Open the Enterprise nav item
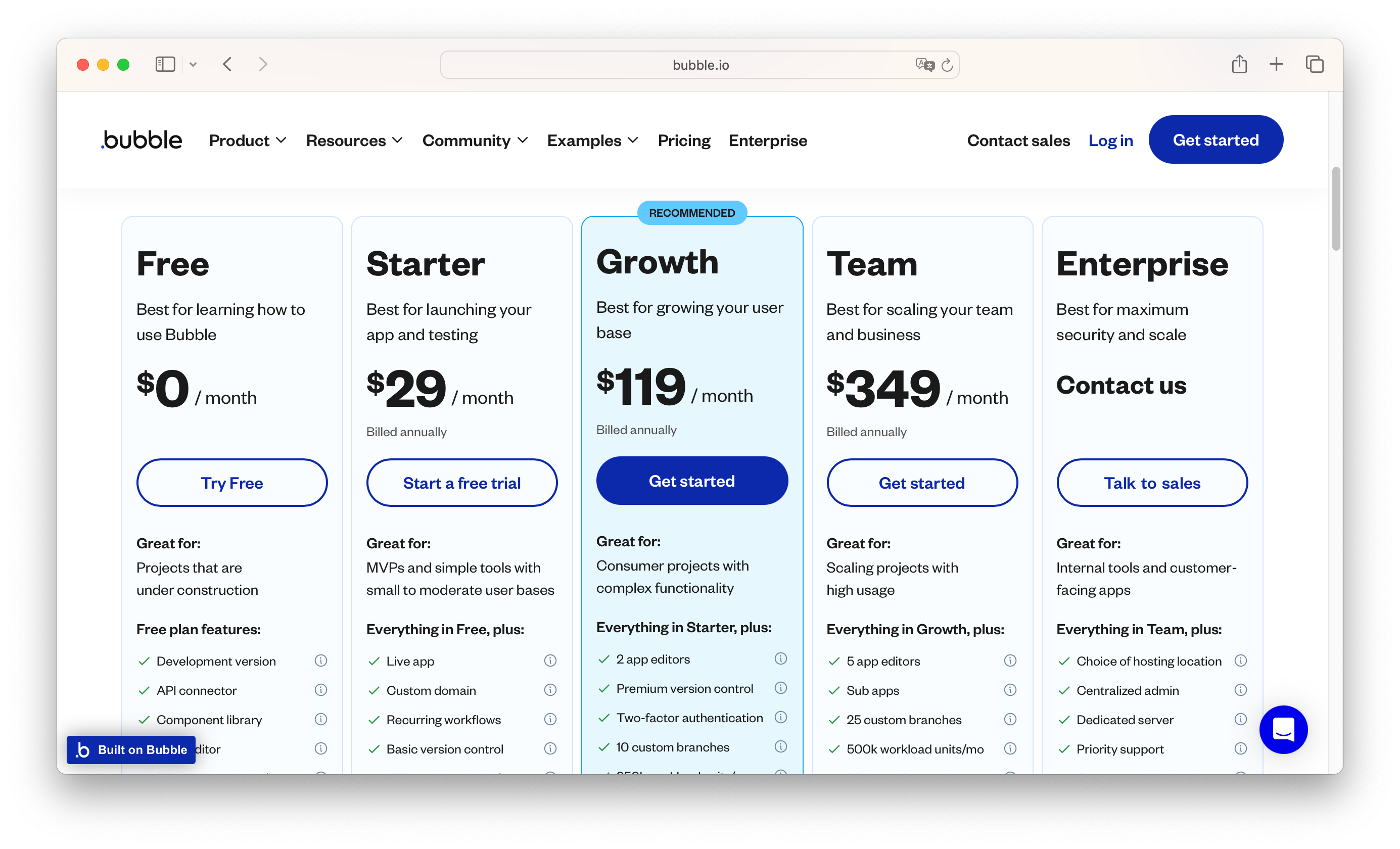Screen dimensions: 1400x849 [768, 140]
